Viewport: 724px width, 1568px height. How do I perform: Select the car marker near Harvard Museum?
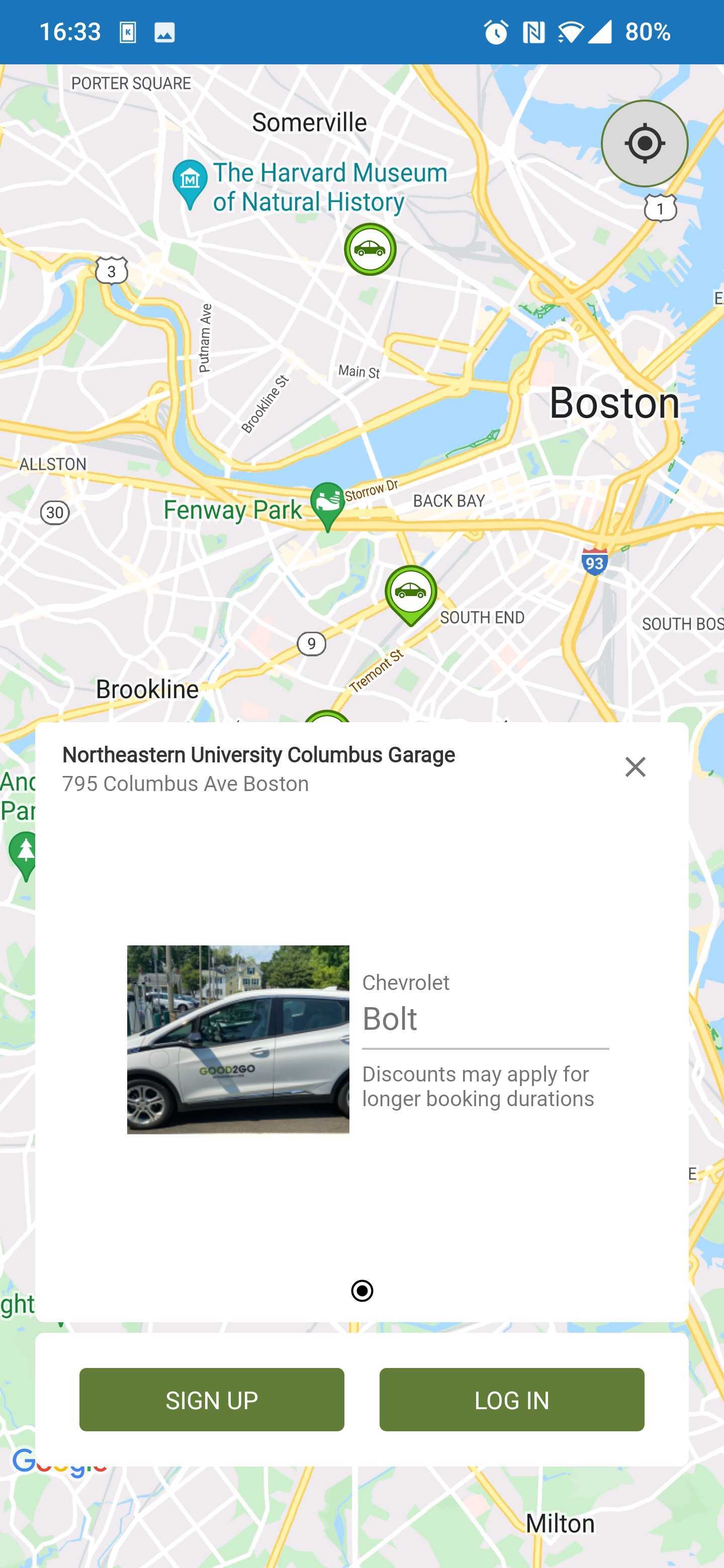coord(370,250)
